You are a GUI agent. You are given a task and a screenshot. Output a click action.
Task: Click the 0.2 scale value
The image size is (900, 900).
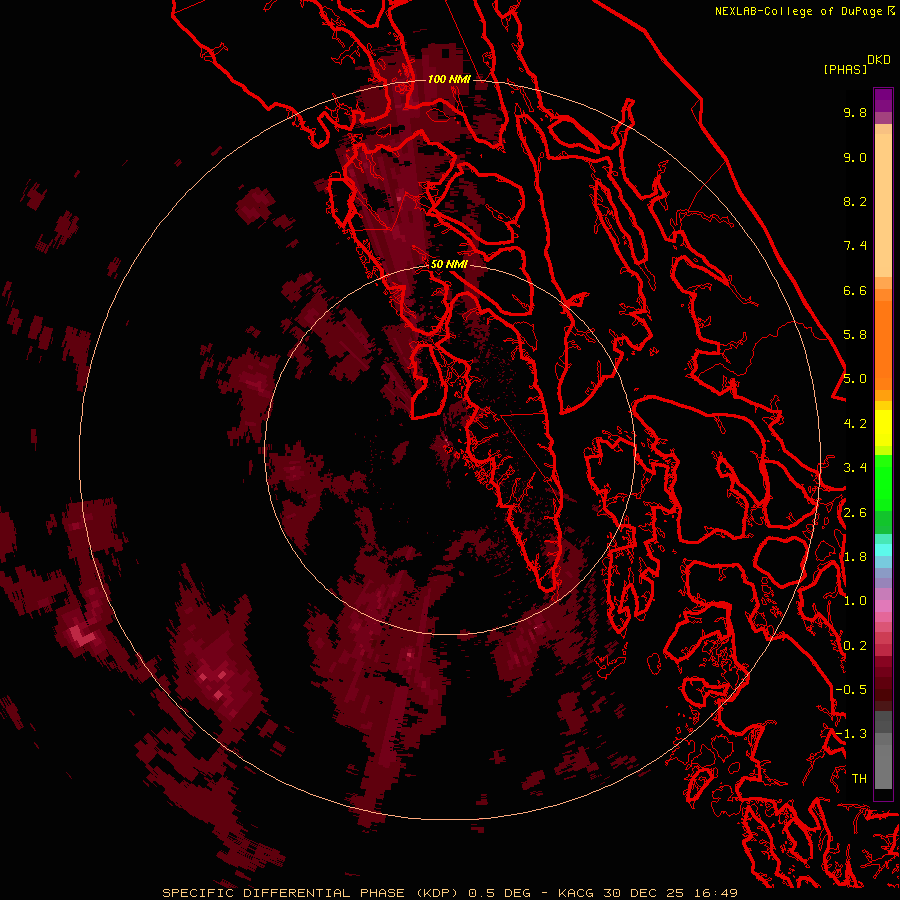[x=855, y=646]
